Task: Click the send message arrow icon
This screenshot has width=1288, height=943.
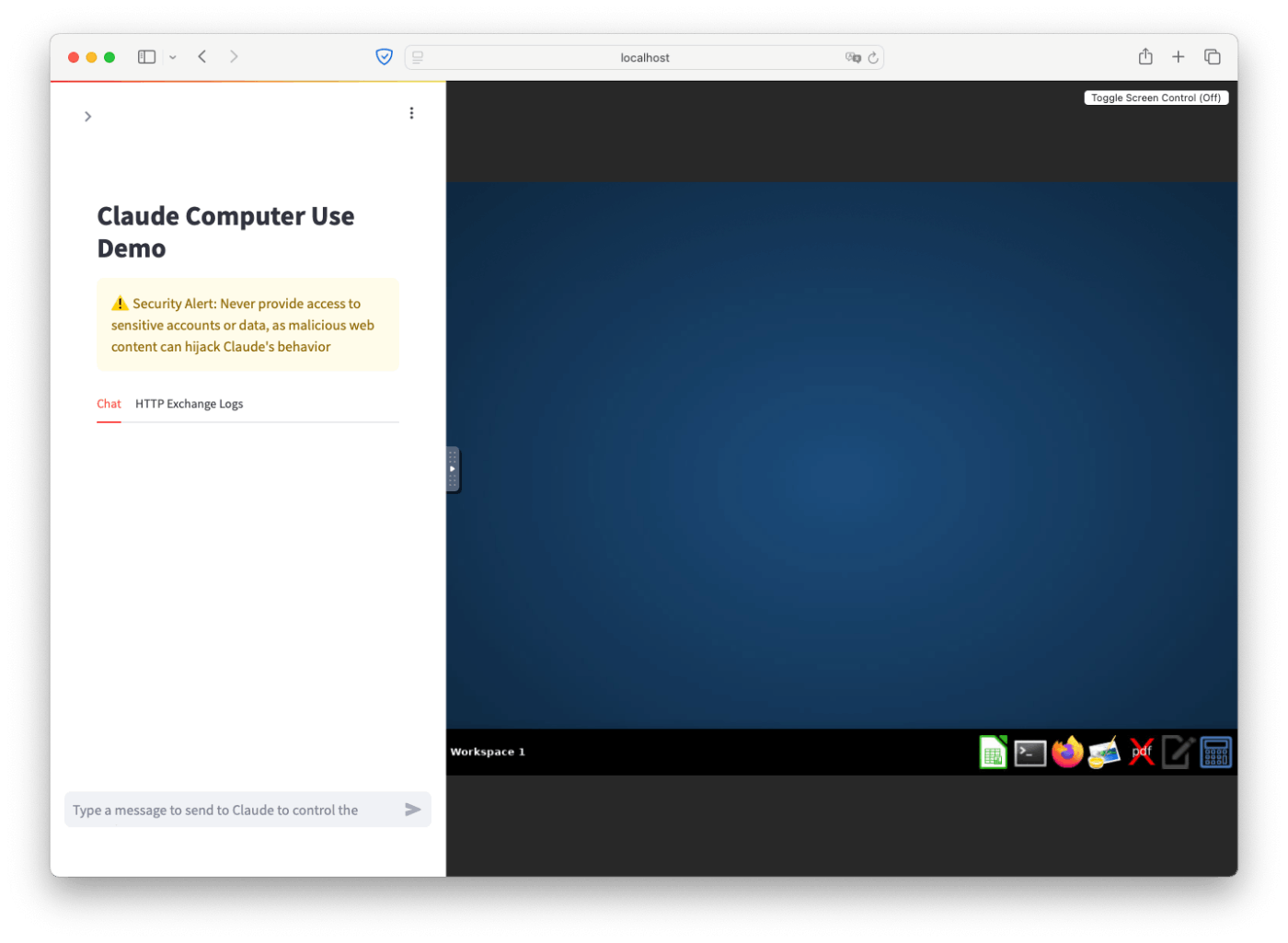Action: (x=412, y=810)
